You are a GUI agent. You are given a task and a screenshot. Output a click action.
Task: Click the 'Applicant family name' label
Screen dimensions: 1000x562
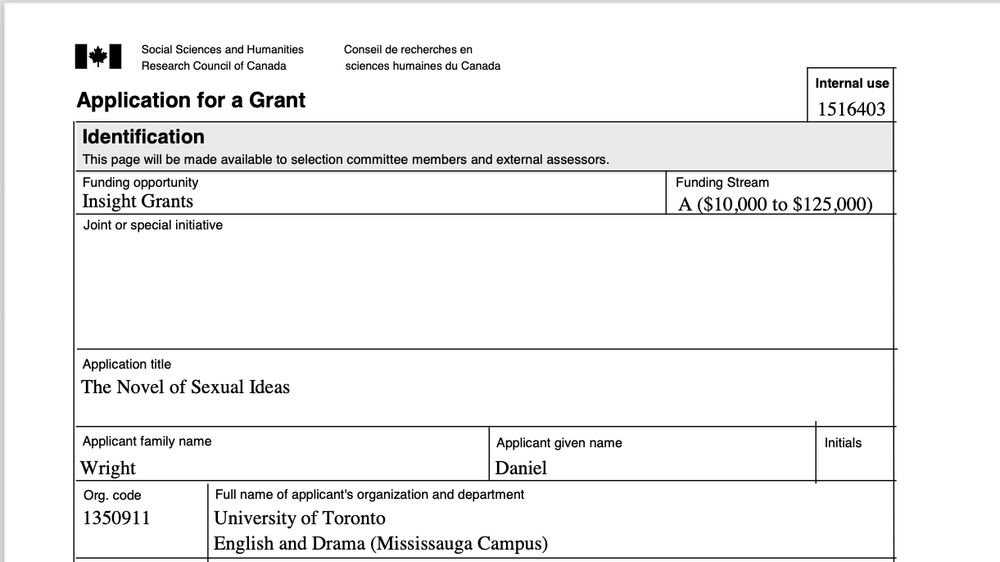pyautogui.click(x=147, y=441)
